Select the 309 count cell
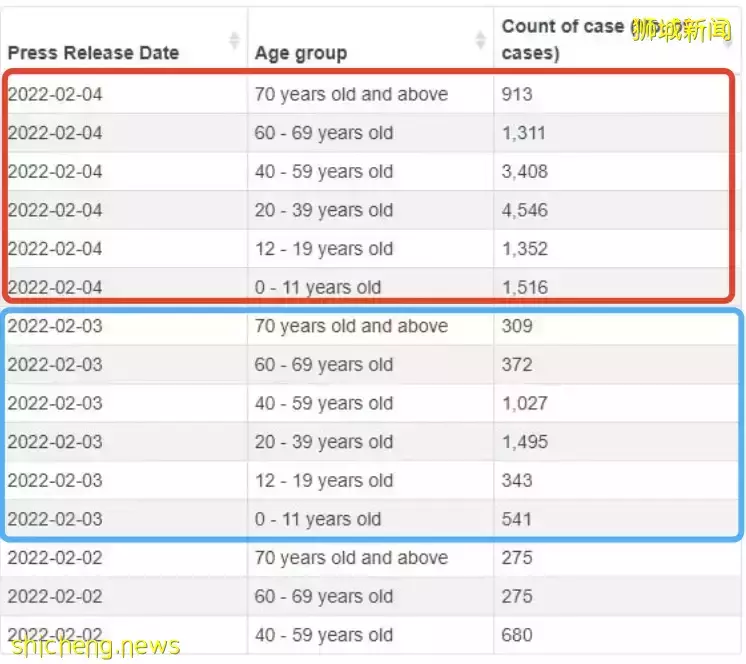 [x=518, y=326]
